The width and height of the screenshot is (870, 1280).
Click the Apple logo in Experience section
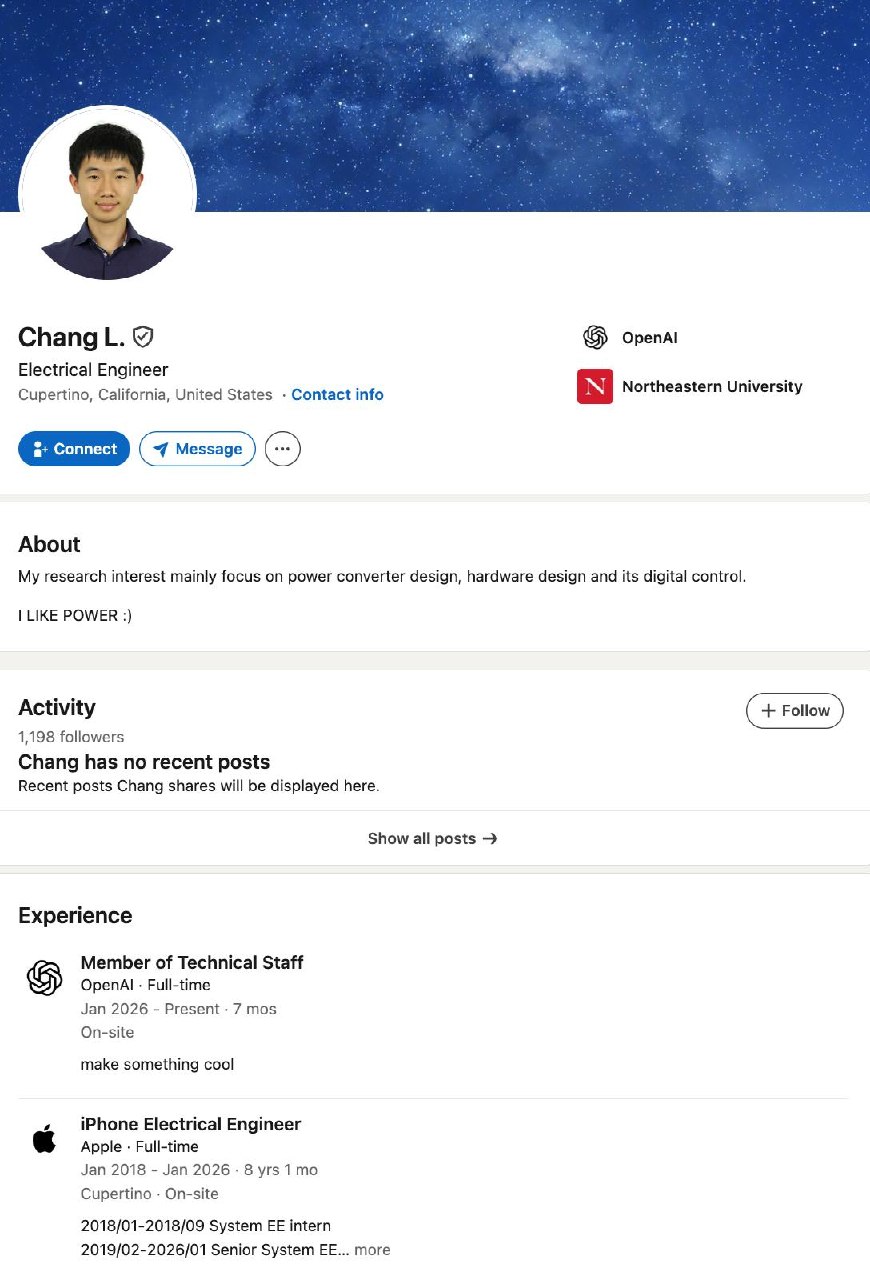(45, 1138)
